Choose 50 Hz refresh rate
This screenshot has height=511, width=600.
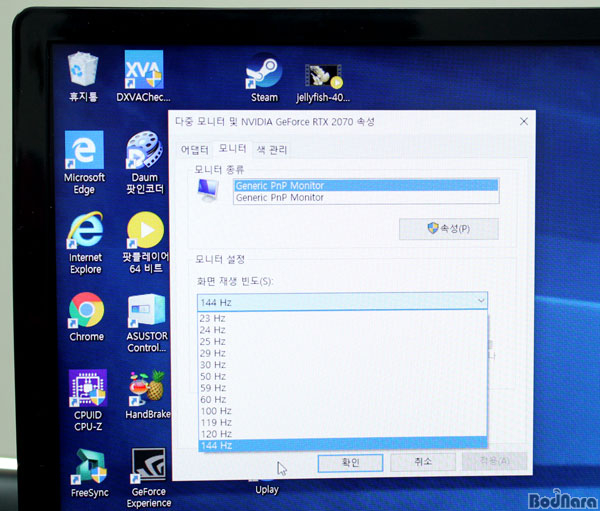(x=342, y=376)
